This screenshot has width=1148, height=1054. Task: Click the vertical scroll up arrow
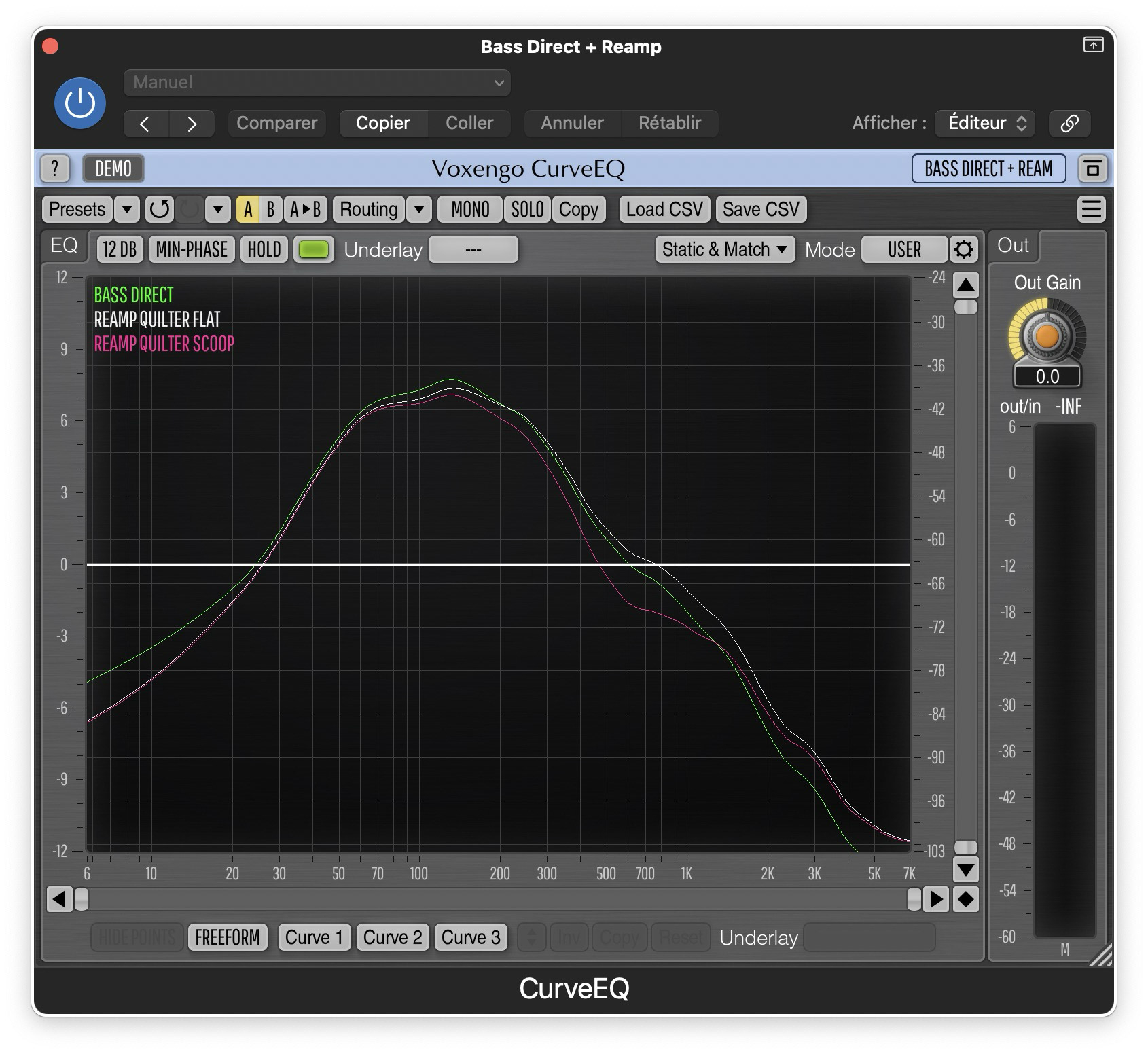click(966, 285)
